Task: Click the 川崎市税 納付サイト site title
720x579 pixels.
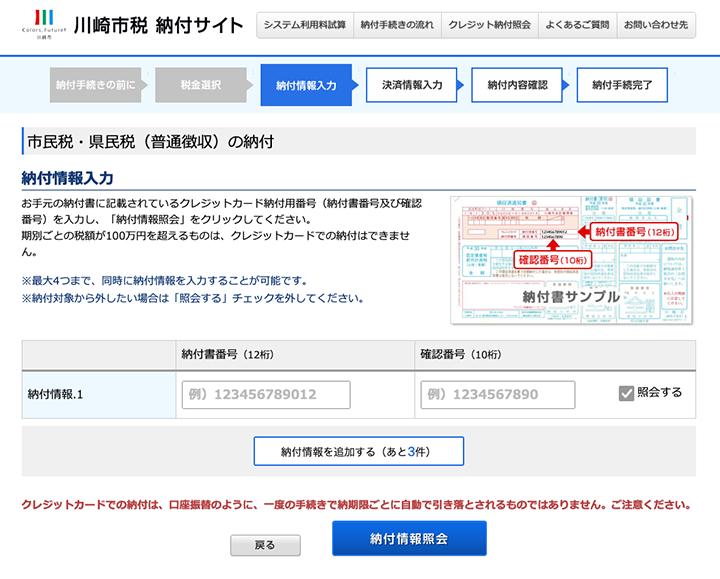Action: click(158, 25)
